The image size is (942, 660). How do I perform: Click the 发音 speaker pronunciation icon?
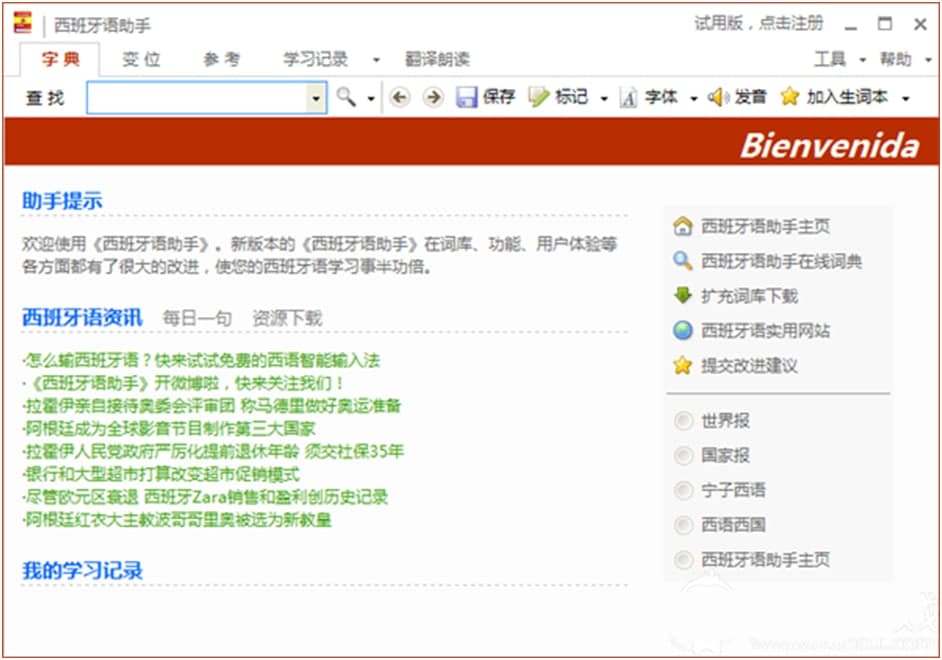(x=718, y=97)
